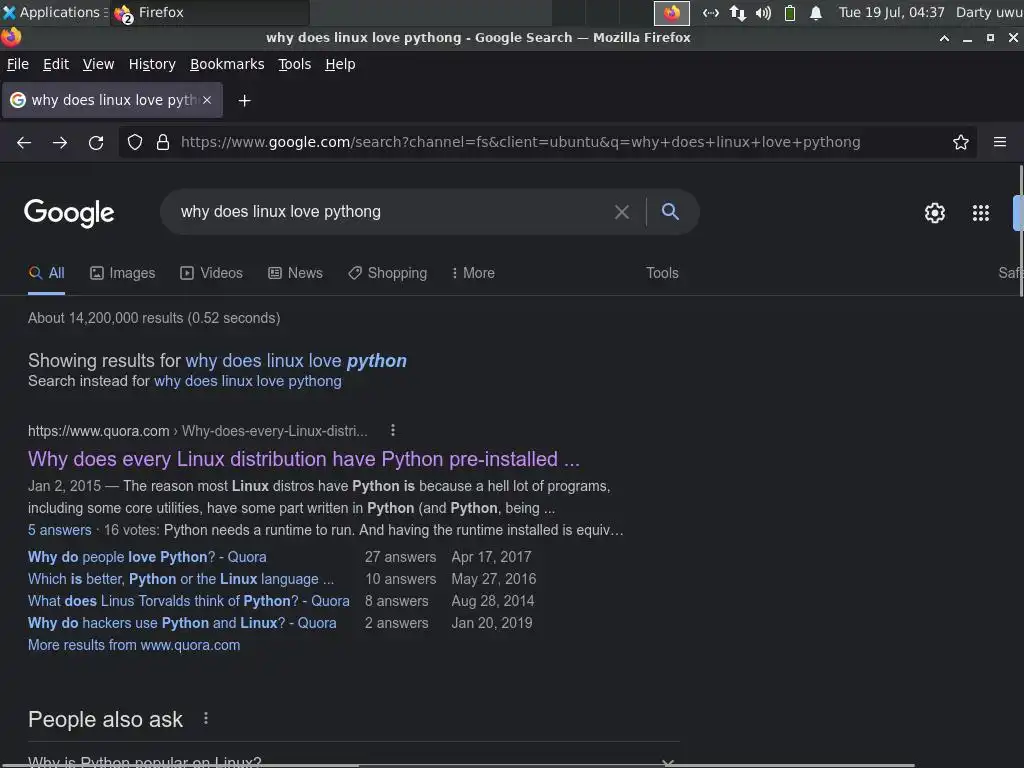Screen dimensions: 1024x768
Task: Click the 'Apr 17, 2017' date text
Action: [491, 557]
